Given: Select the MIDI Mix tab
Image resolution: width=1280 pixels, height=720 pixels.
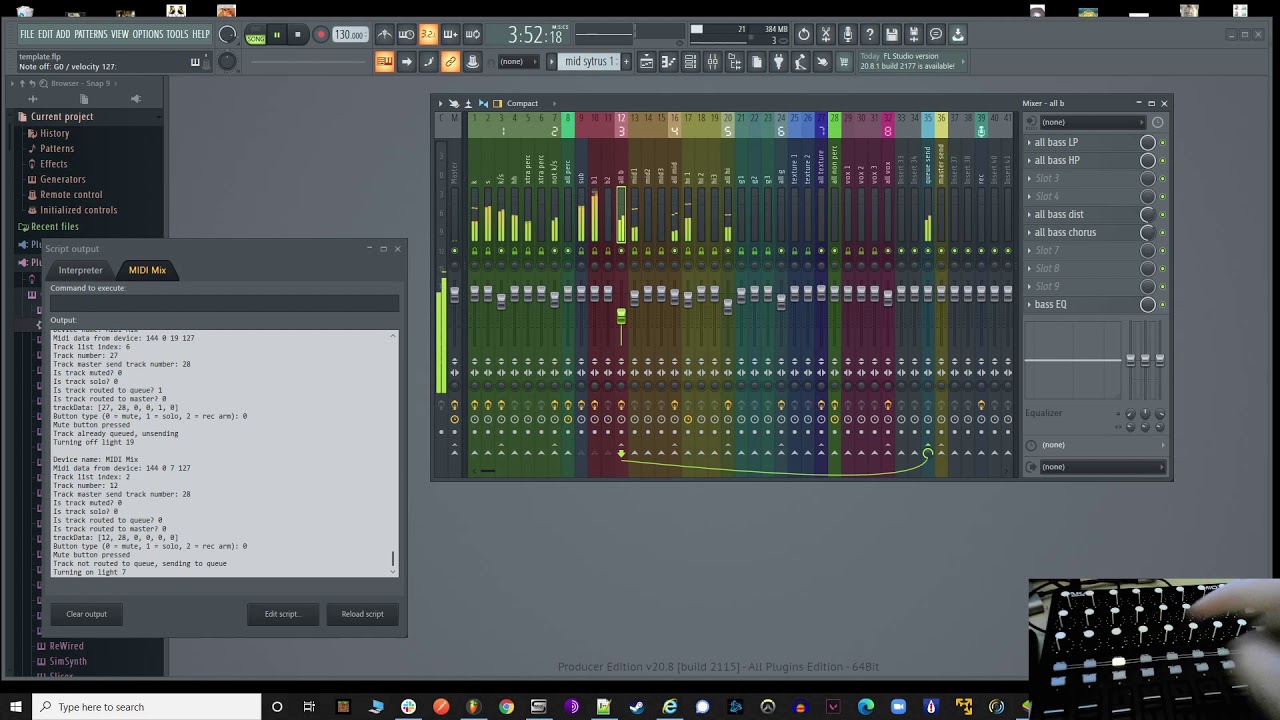Looking at the screenshot, I should click(147, 270).
